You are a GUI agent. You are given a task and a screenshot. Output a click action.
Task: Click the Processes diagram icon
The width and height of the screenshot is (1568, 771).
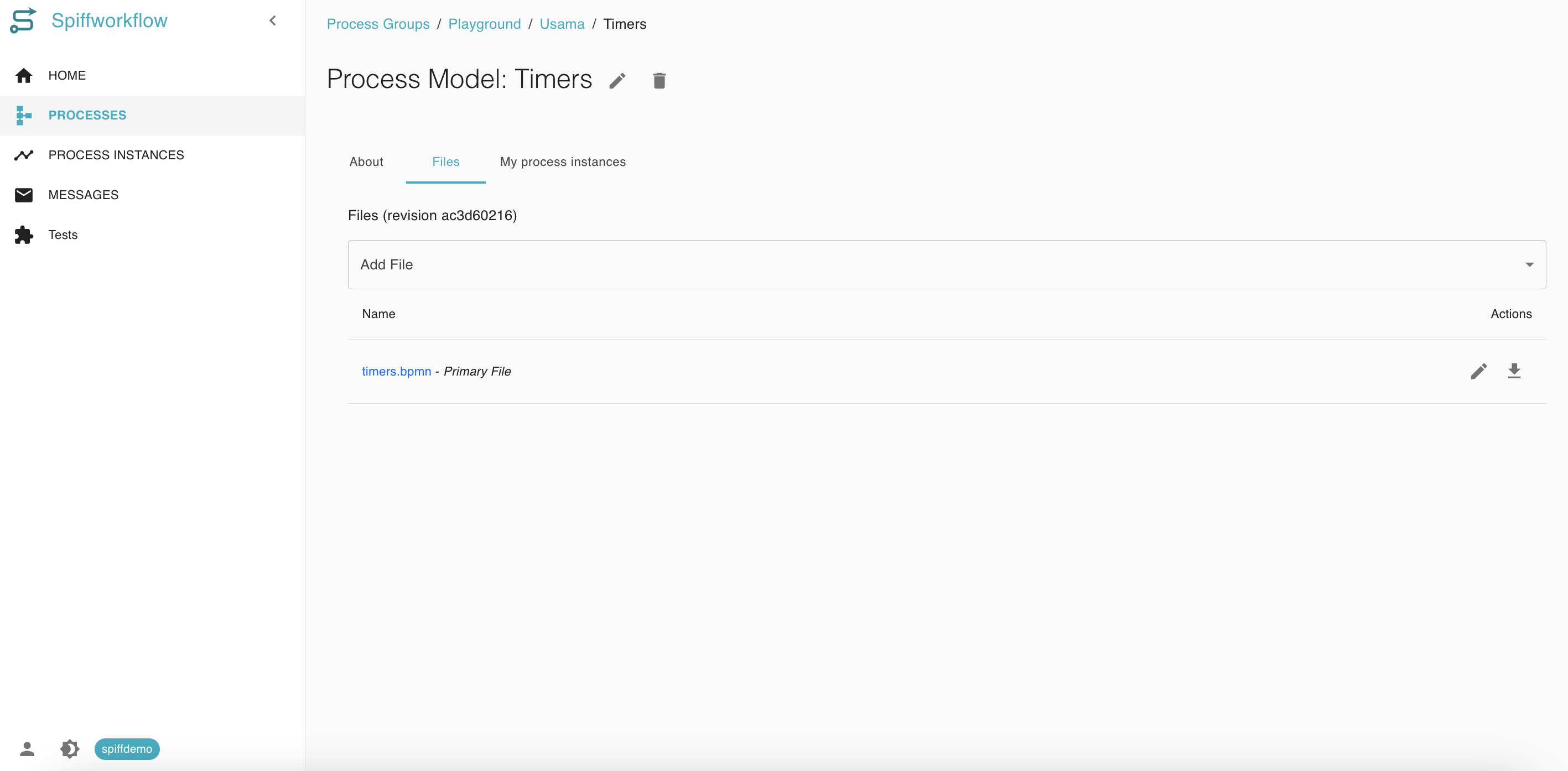point(24,115)
